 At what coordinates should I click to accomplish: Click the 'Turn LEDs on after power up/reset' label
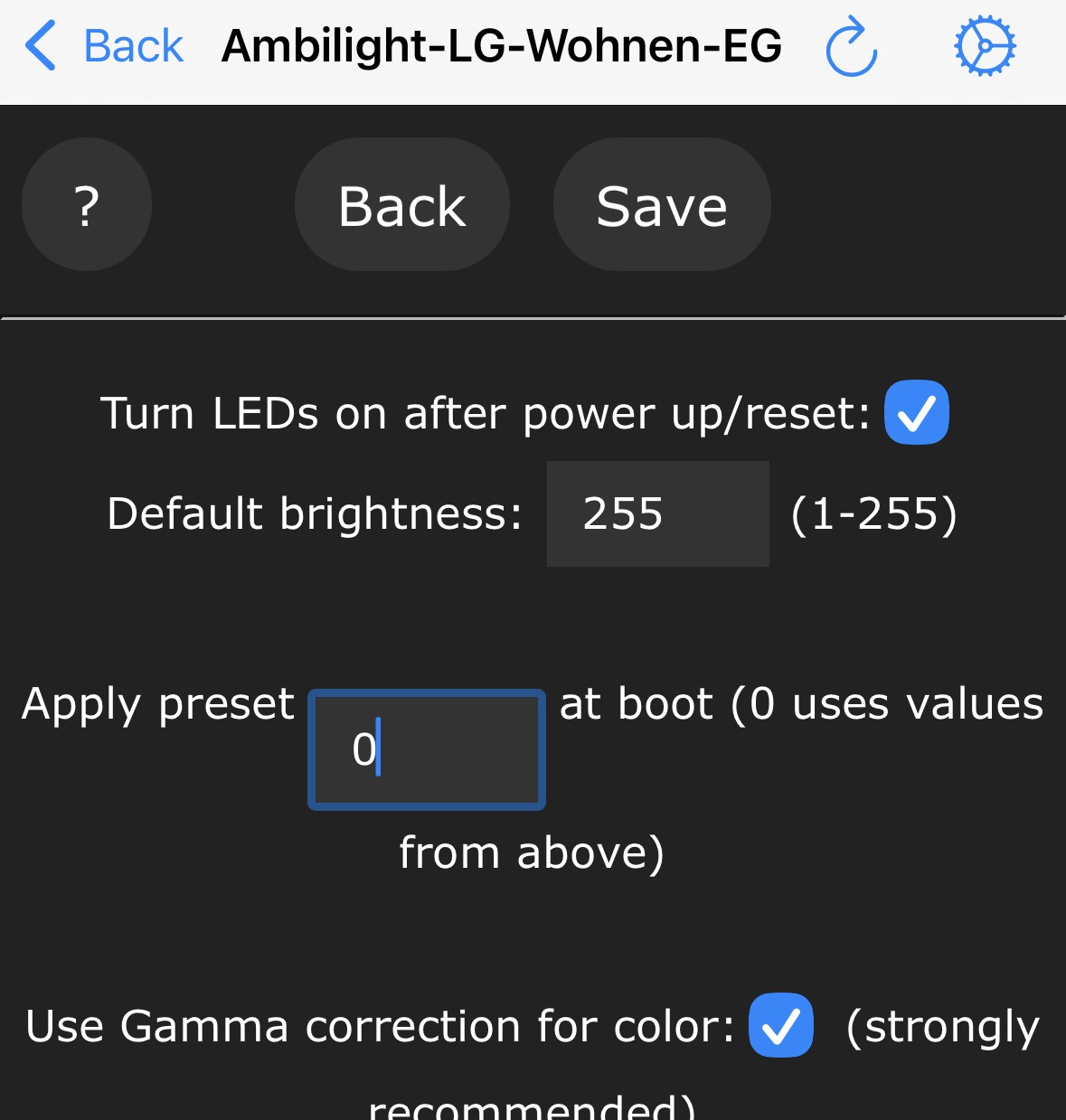pos(485,414)
